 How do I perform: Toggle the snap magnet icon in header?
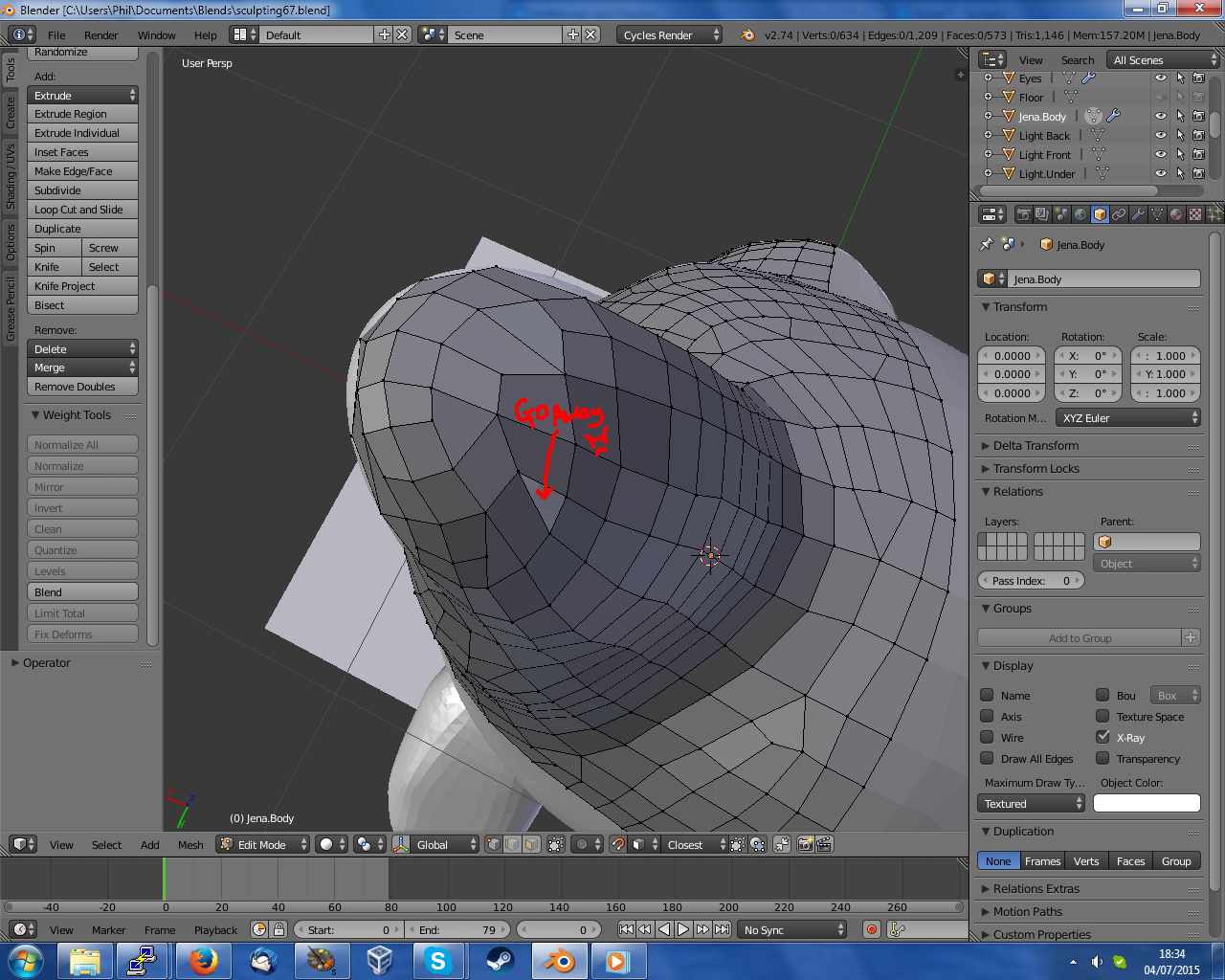click(x=618, y=844)
